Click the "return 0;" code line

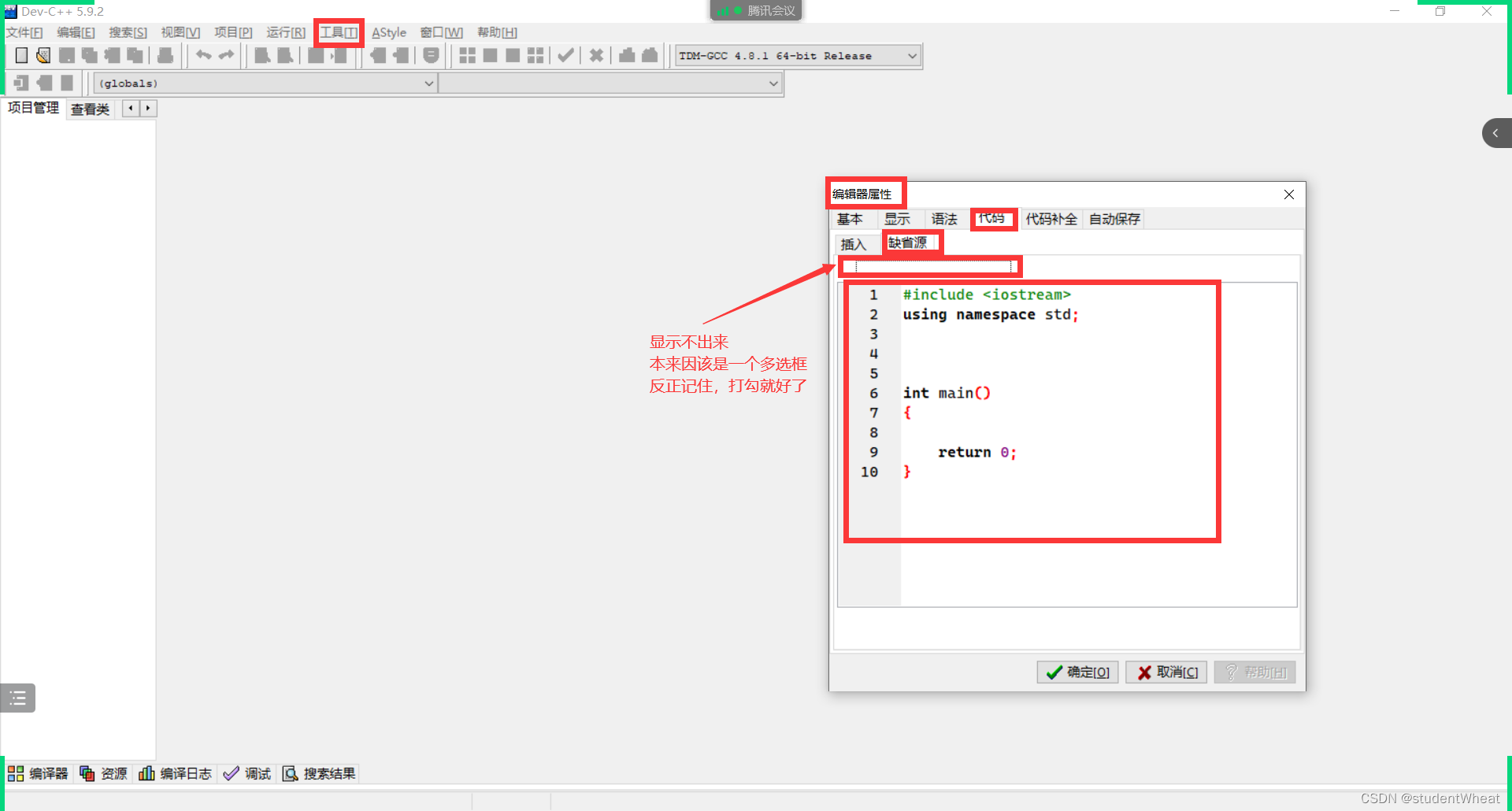pyautogui.click(x=977, y=452)
